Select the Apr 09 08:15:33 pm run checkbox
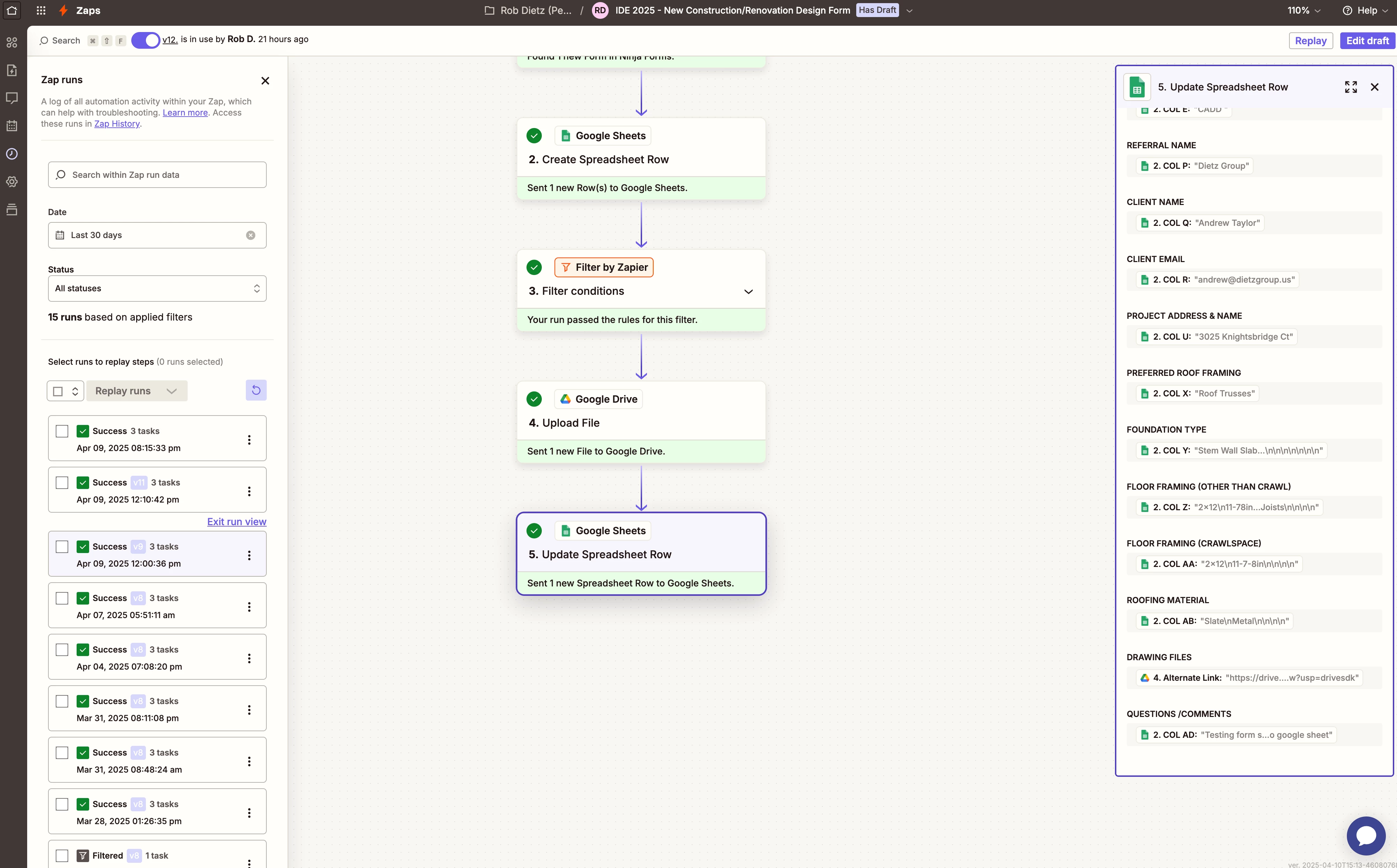The height and width of the screenshot is (868, 1397). 62,431
